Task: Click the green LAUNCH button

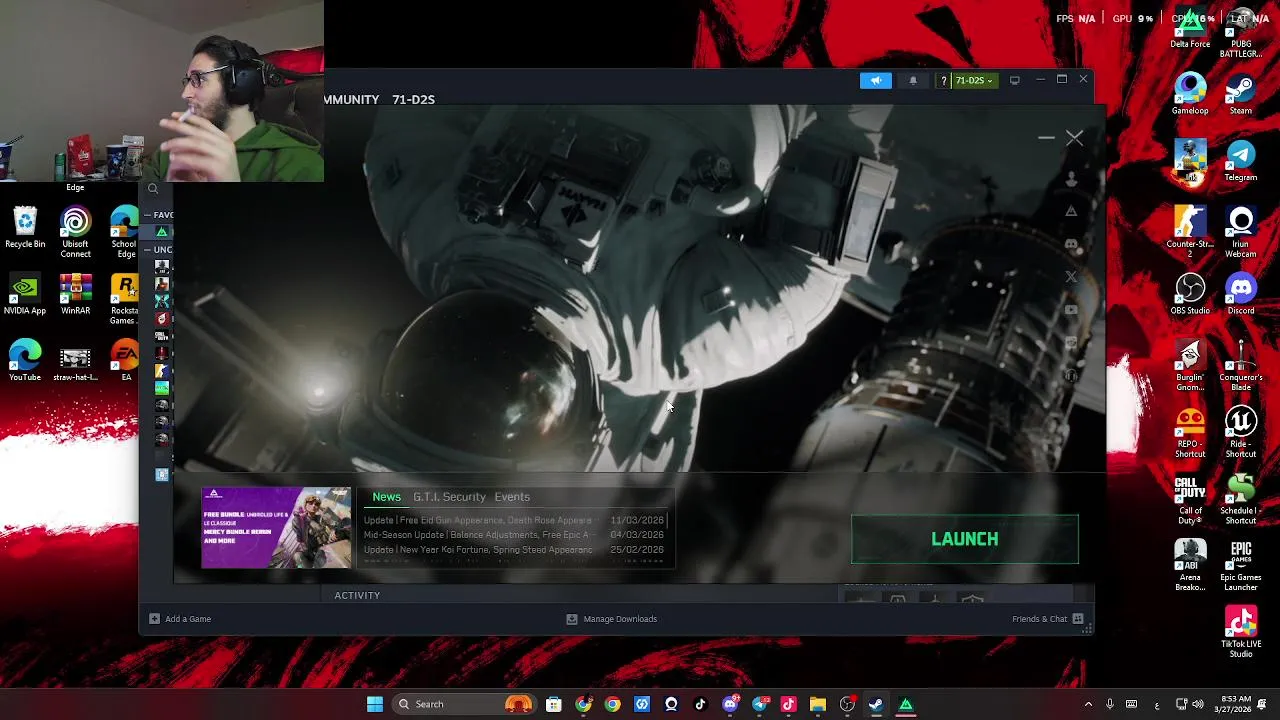Action: pyautogui.click(x=965, y=539)
